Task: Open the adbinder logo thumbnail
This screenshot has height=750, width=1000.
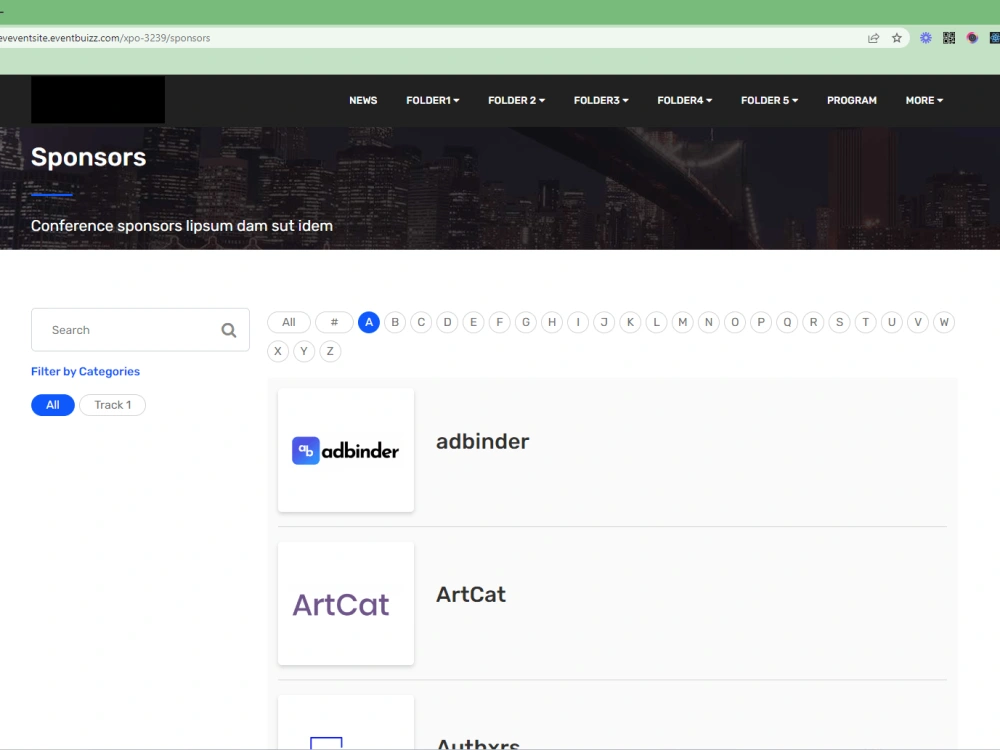Action: [346, 450]
